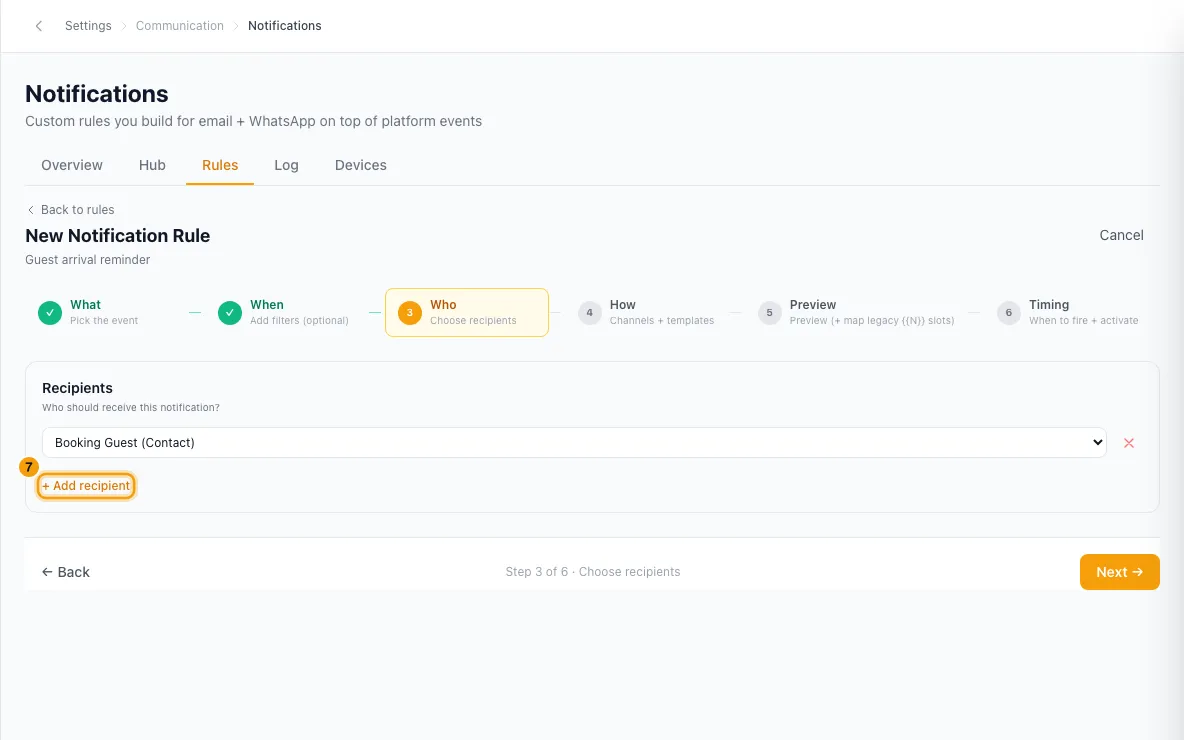Go to the Preview step label
This screenshot has width=1184, height=740.
(x=812, y=304)
